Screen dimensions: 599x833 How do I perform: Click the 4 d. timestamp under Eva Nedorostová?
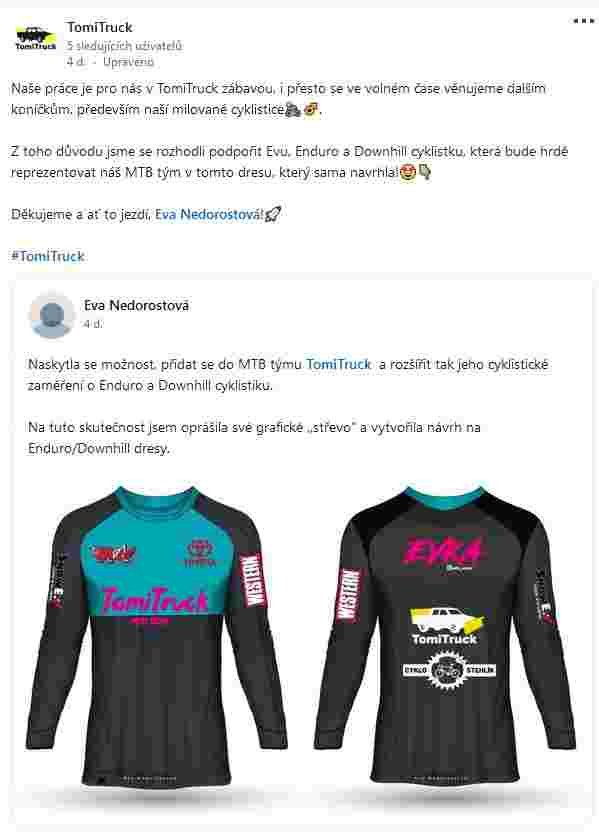93,324
